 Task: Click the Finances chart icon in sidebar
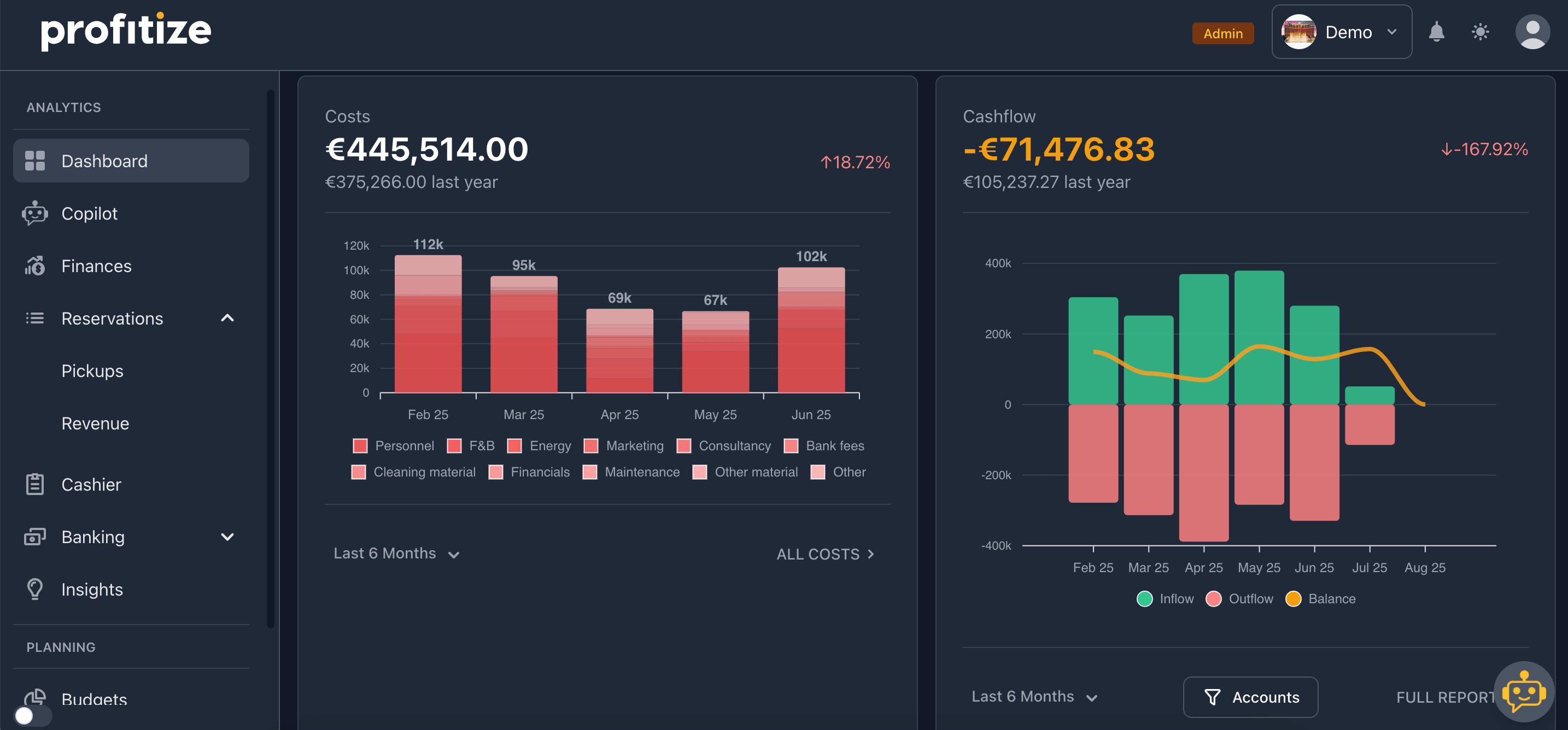(34, 266)
